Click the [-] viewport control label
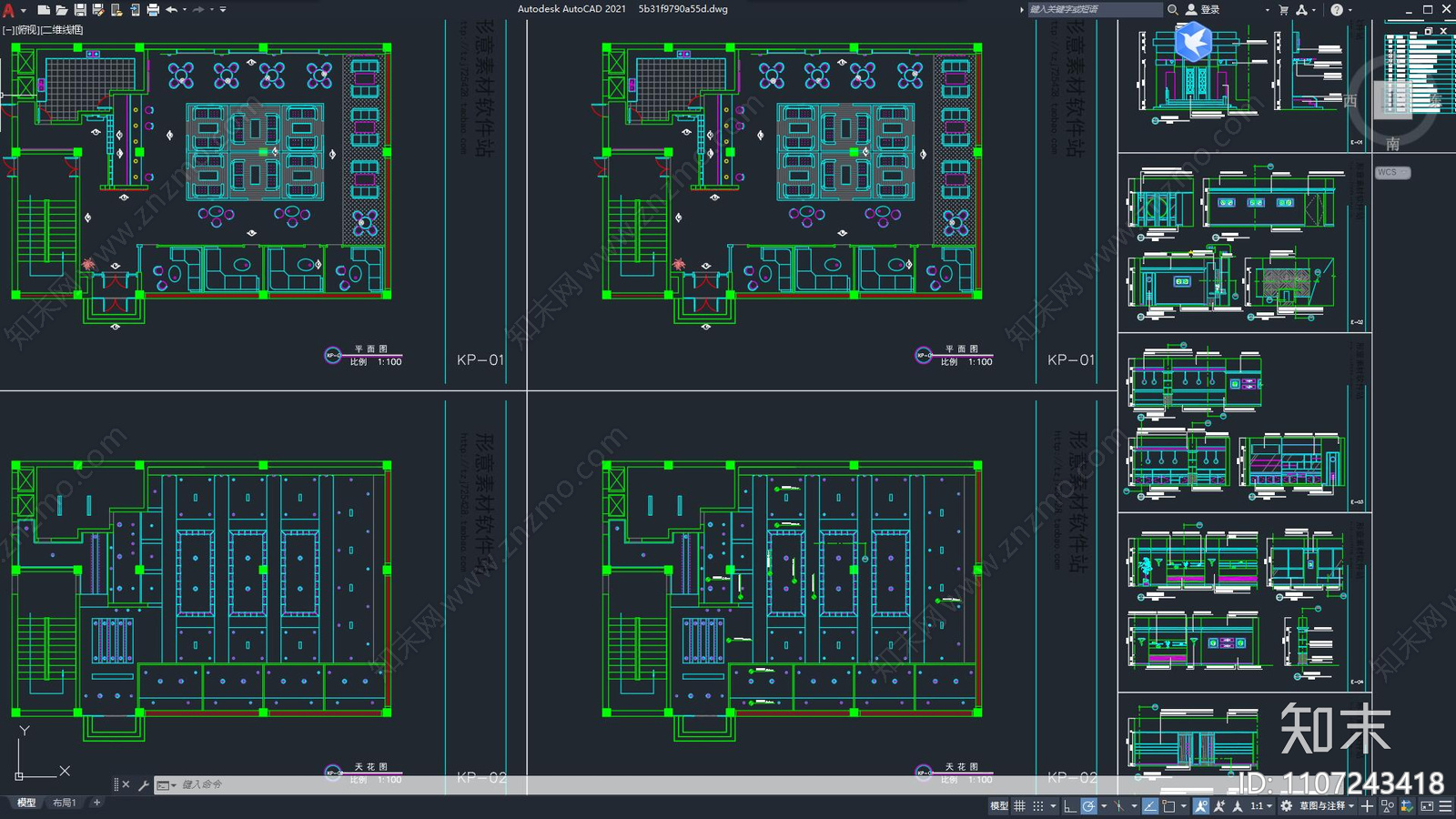The image size is (1456, 819). tap(8, 30)
